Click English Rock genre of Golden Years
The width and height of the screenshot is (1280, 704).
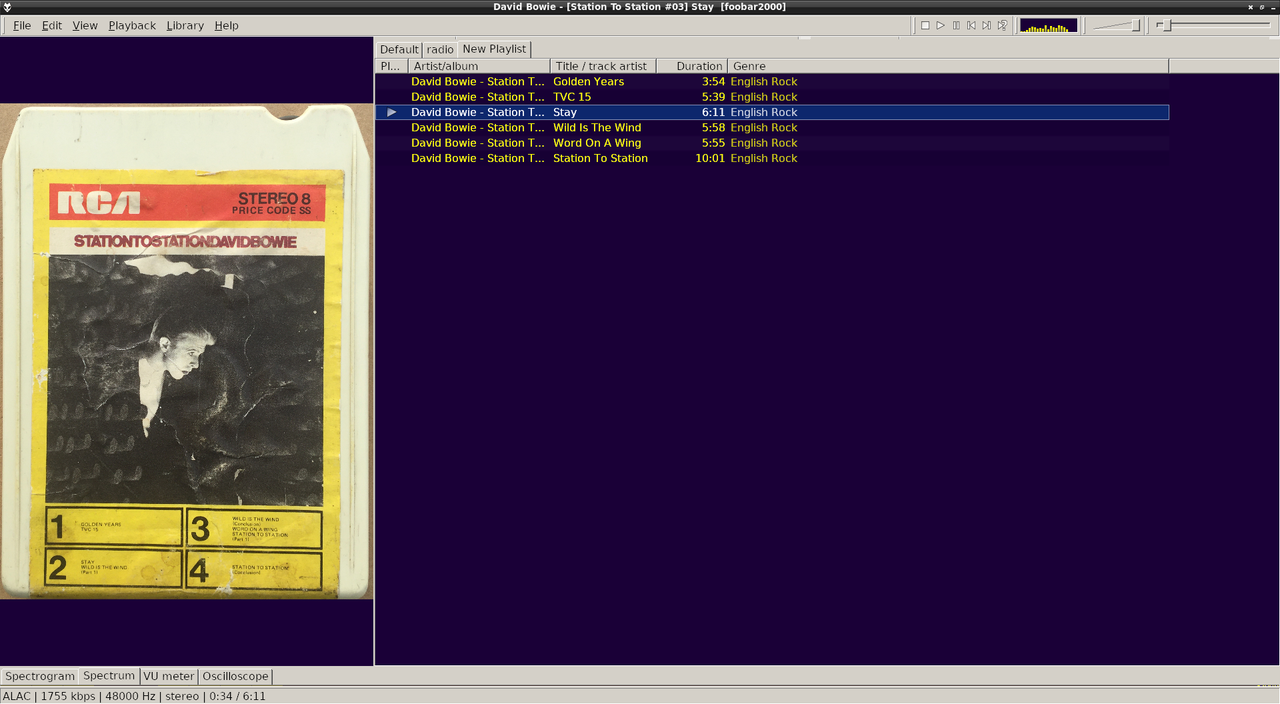click(x=764, y=82)
